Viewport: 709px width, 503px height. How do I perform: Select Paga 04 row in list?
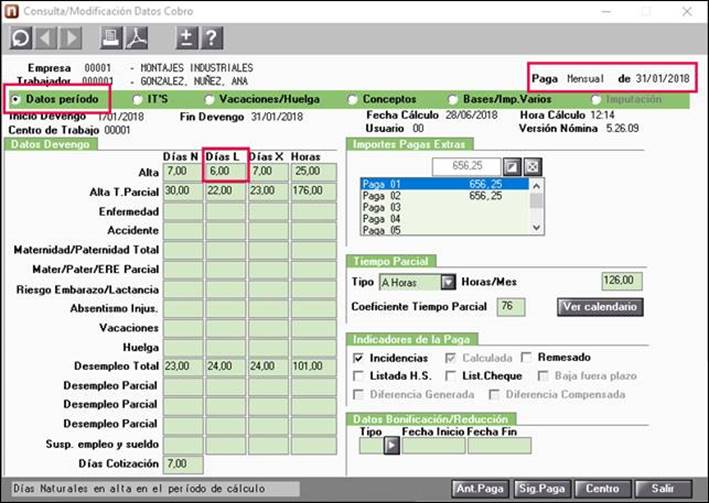coord(444,219)
